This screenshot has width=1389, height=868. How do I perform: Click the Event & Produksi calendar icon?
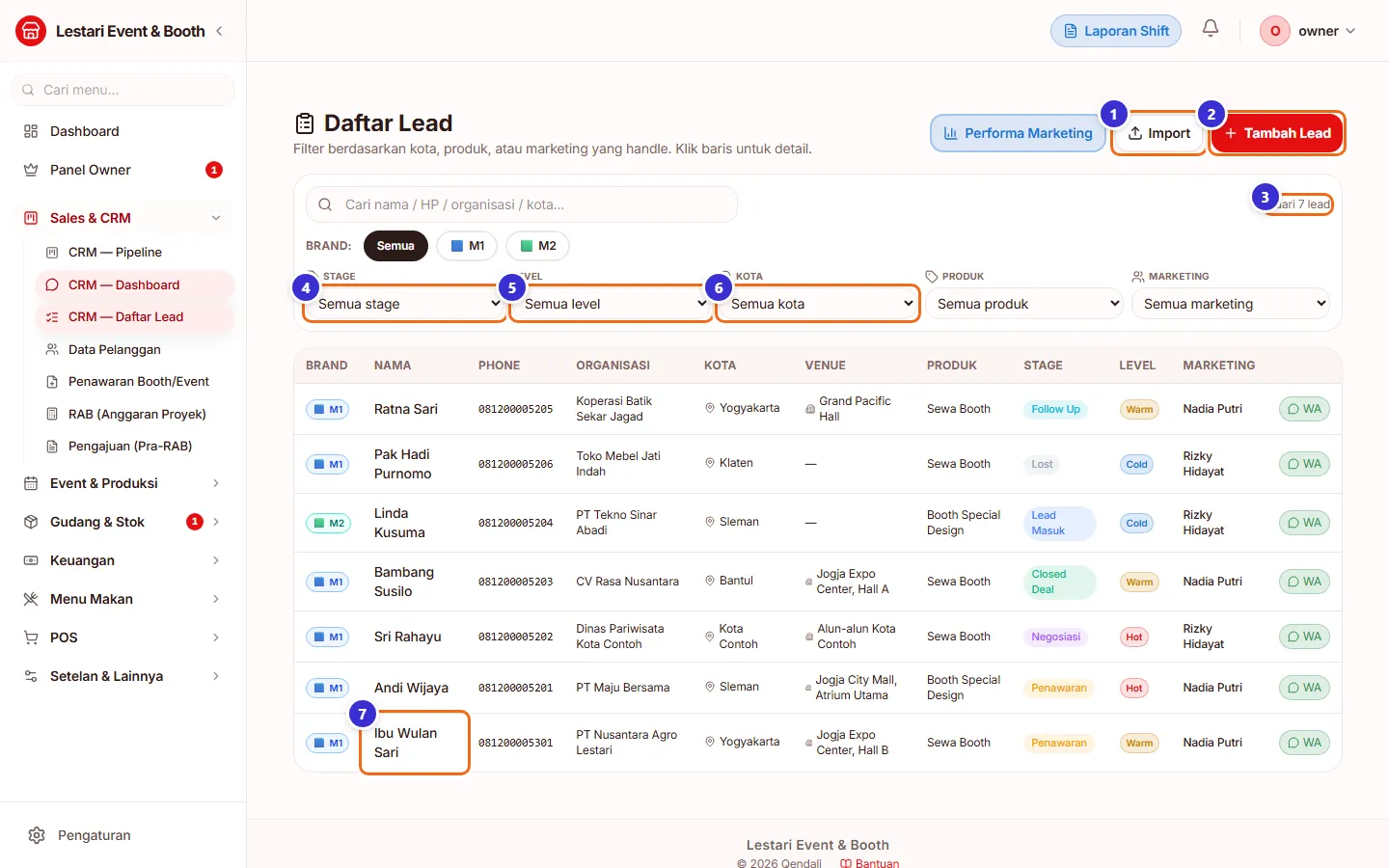tap(31, 483)
